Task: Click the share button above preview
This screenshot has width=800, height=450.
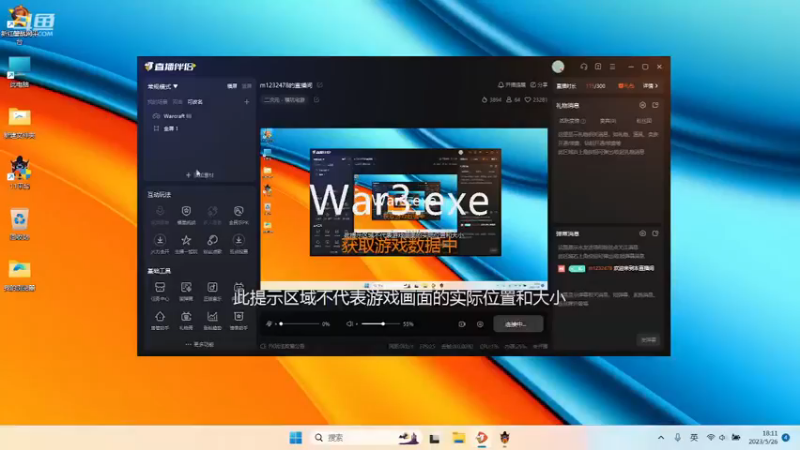Action: click(539, 85)
